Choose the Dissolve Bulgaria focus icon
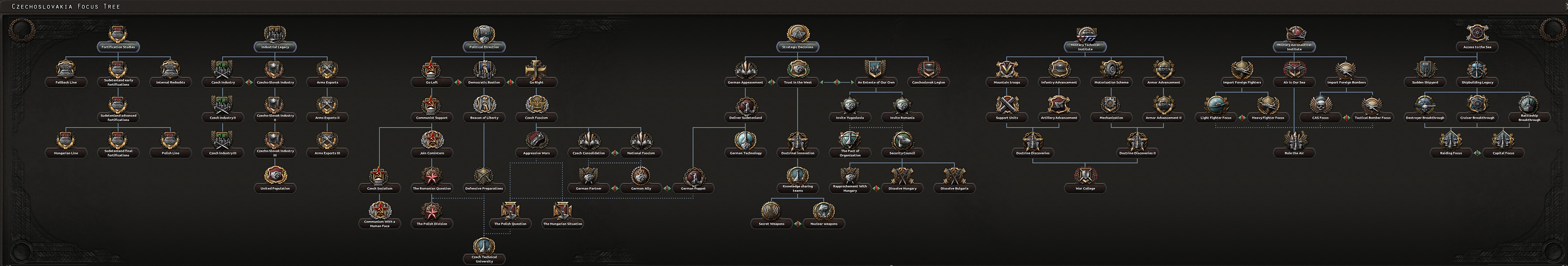 (x=954, y=176)
